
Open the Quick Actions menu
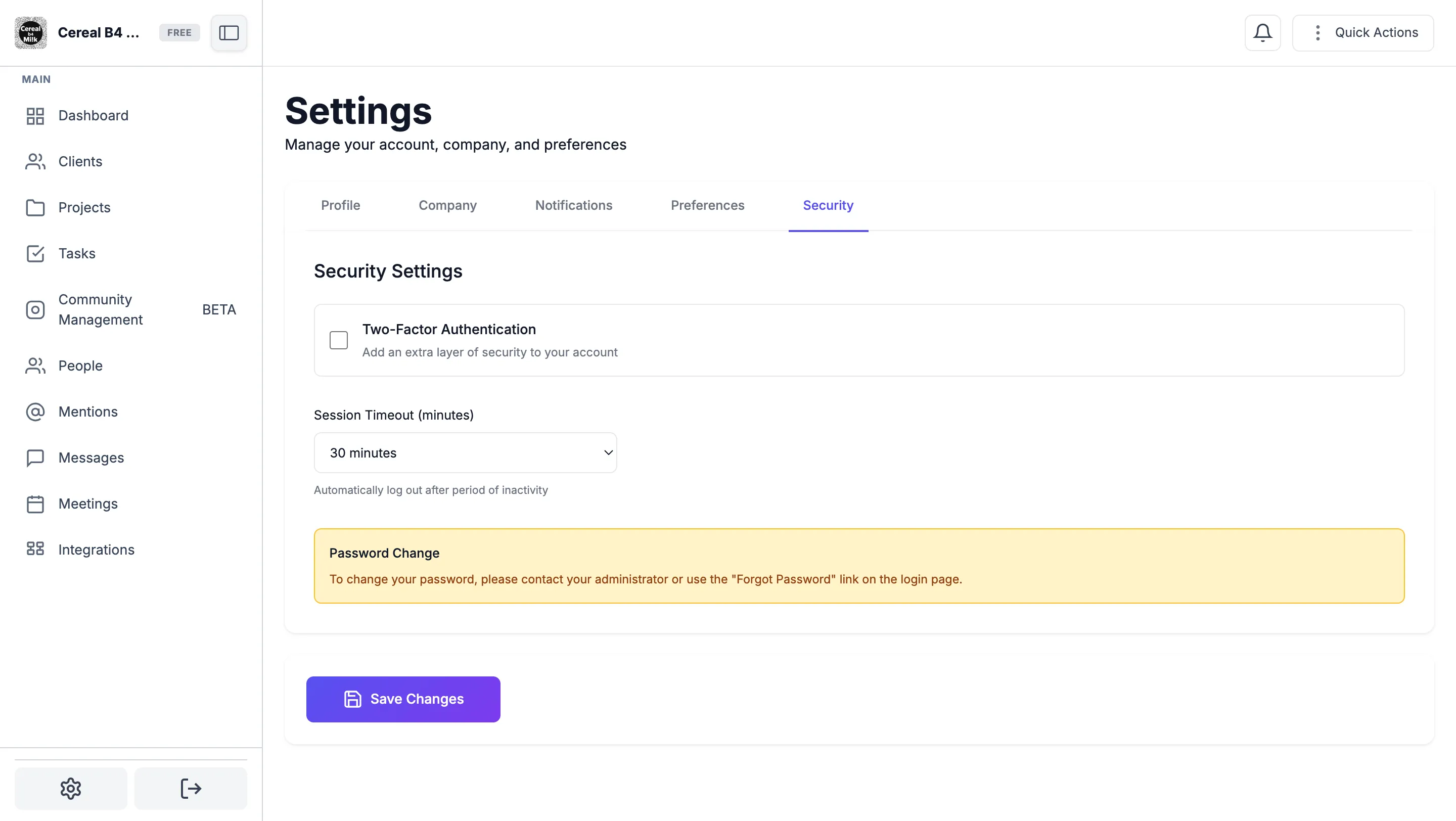1363,33
